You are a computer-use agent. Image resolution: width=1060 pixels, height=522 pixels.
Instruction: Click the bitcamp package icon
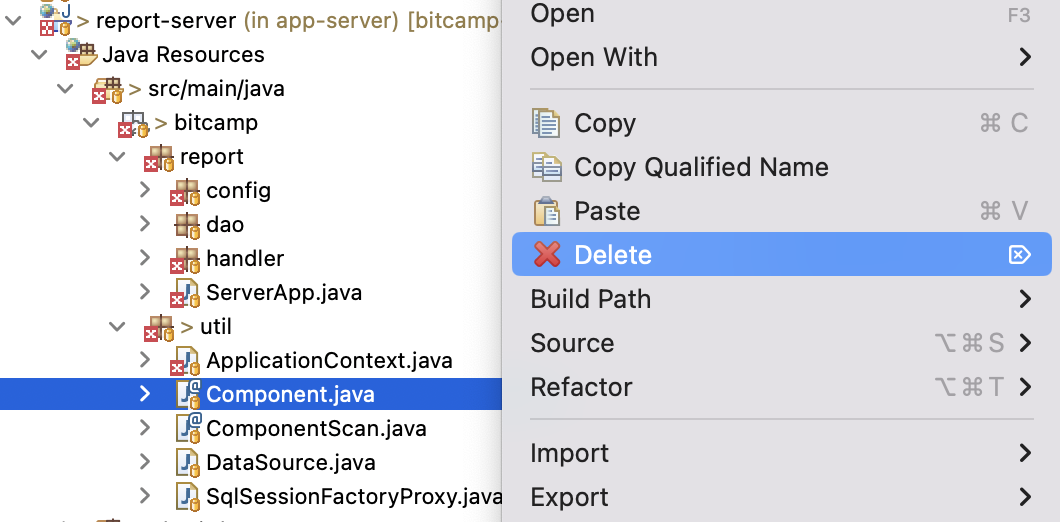(x=133, y=123)
